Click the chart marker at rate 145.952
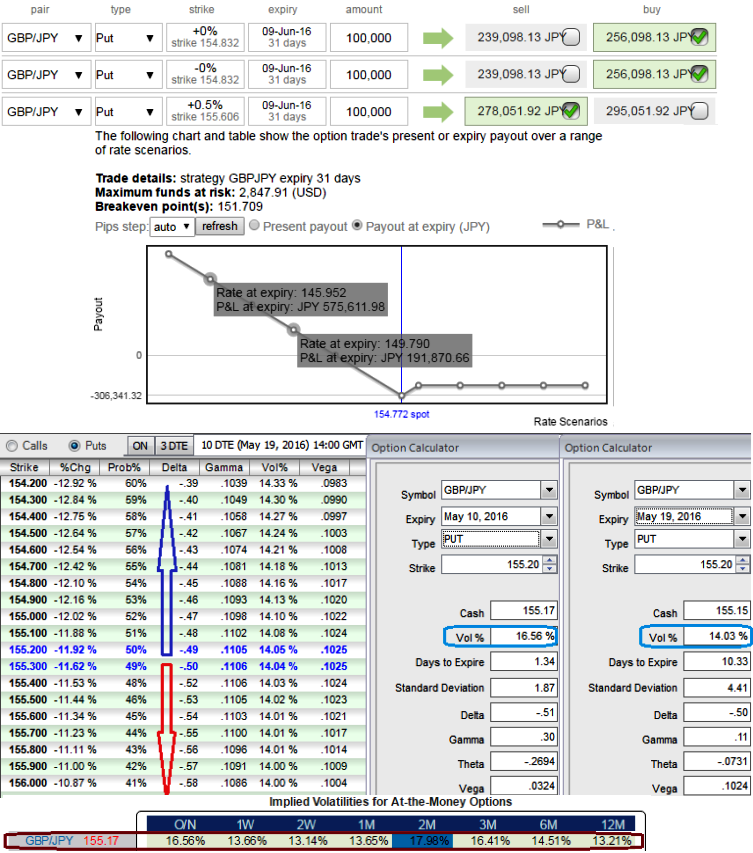Viewport: 753px width, 853px height. coord(211,279)
